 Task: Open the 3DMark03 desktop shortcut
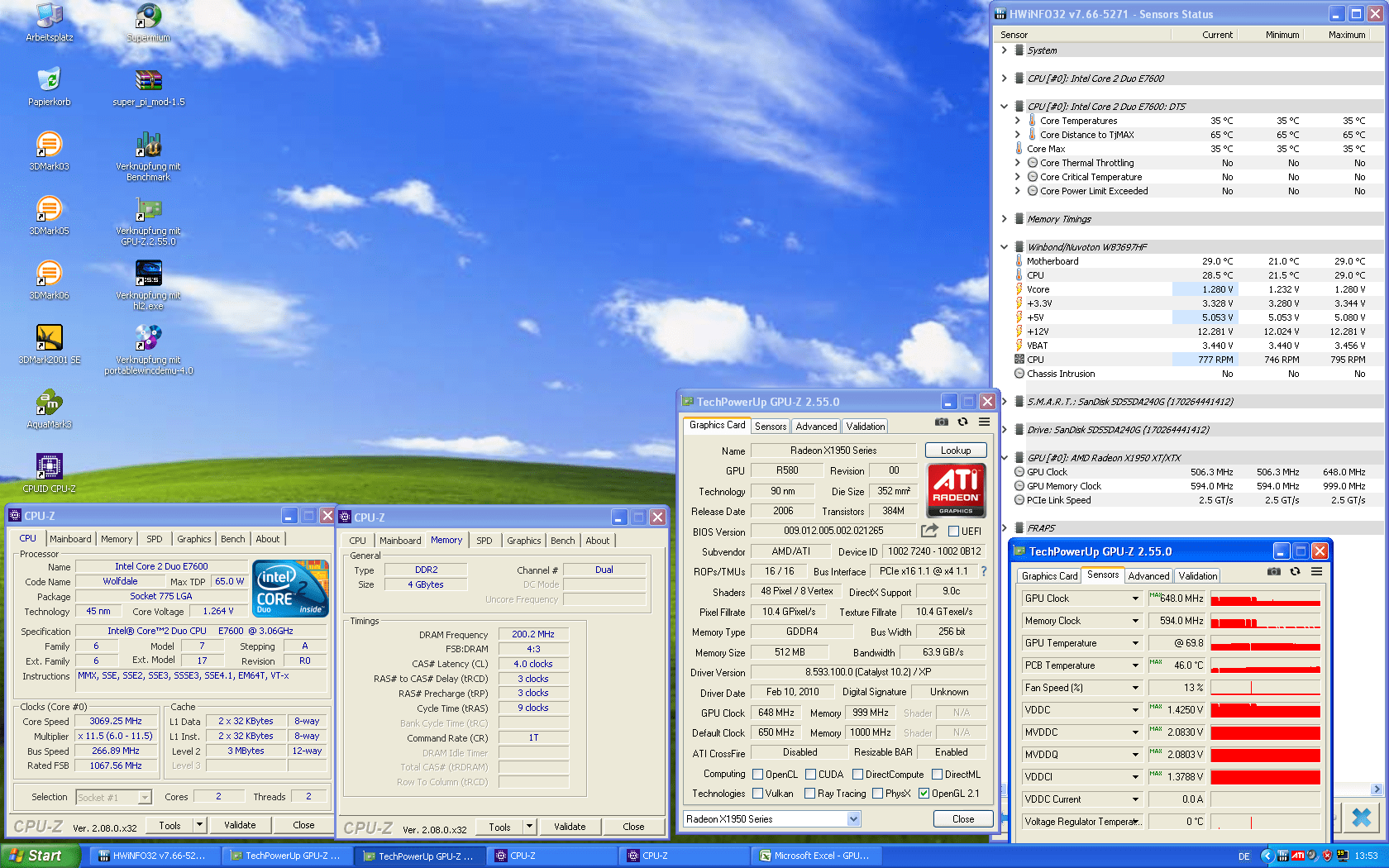pyautogui.click(x=49, y=145)
